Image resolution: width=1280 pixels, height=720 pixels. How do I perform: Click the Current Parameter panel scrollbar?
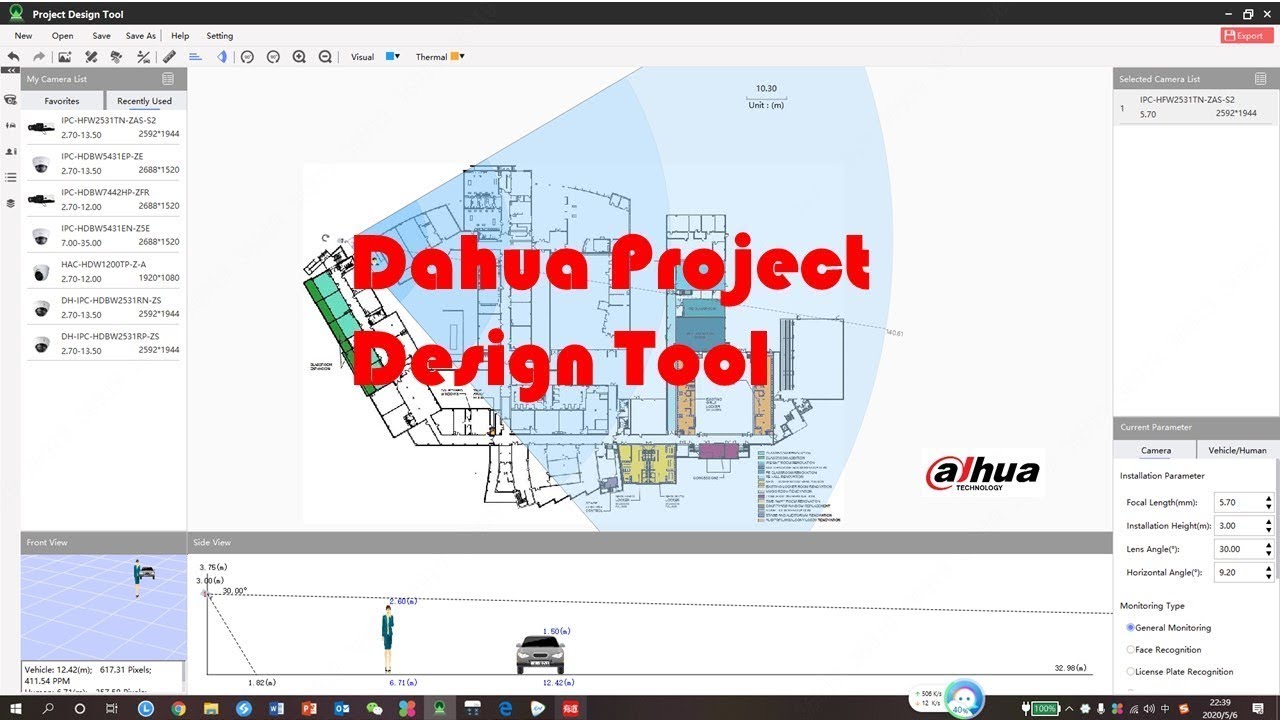(1277, 520)
